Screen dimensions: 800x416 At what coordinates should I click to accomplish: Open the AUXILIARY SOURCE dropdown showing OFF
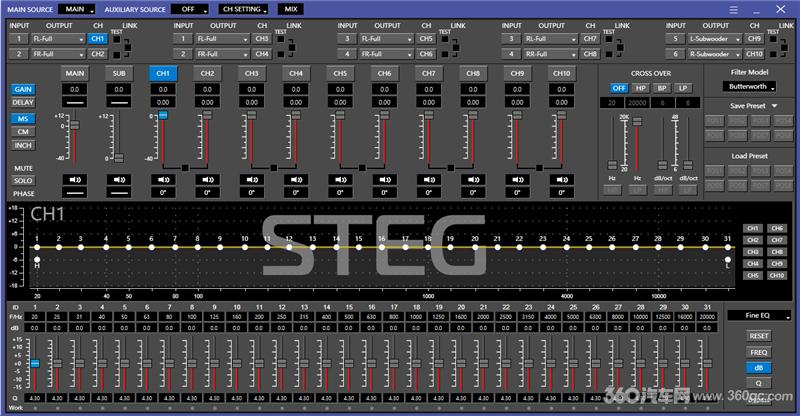[x=190, y=9]
